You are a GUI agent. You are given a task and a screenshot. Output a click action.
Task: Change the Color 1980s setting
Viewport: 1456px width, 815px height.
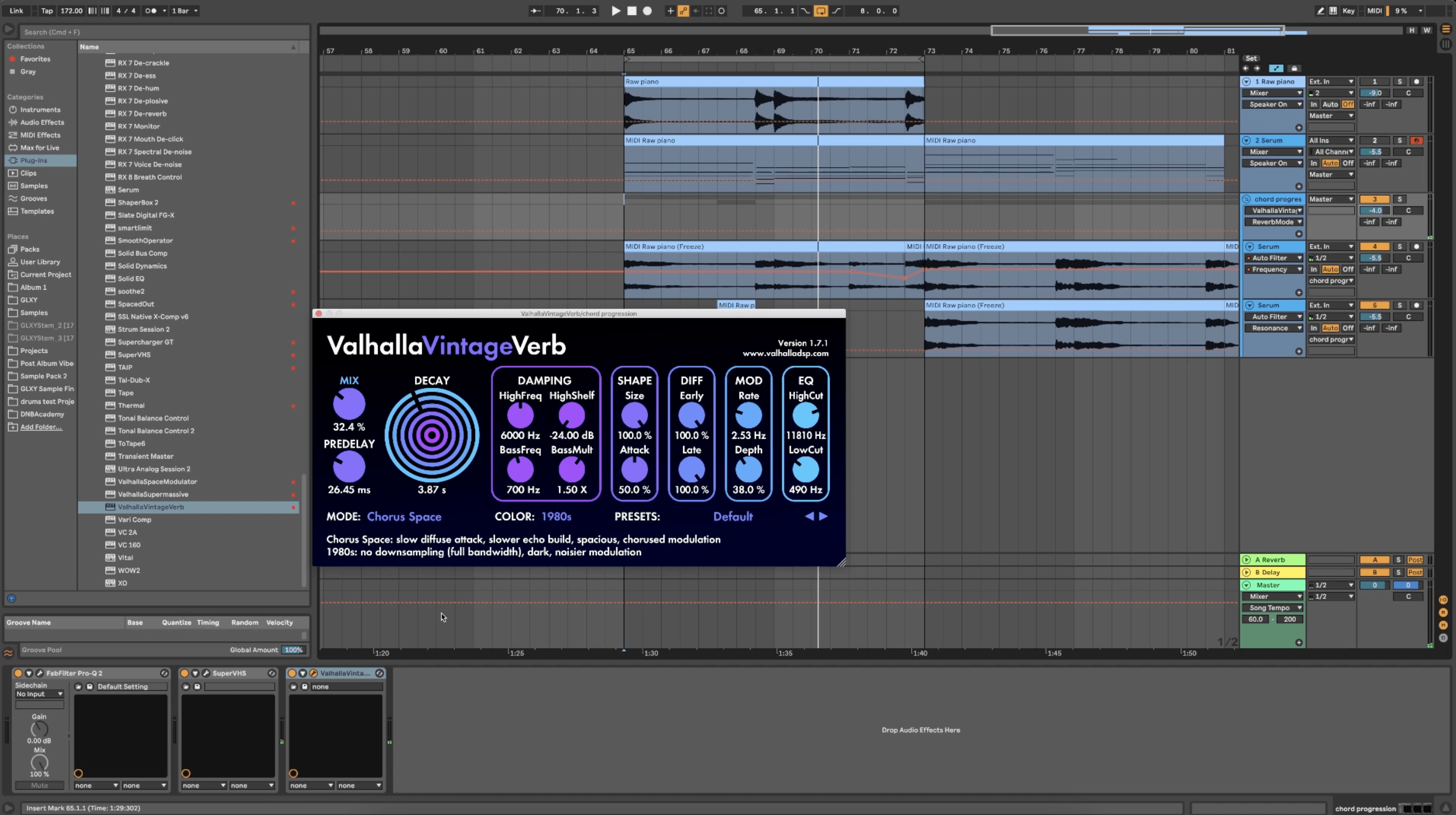point(556,516)
